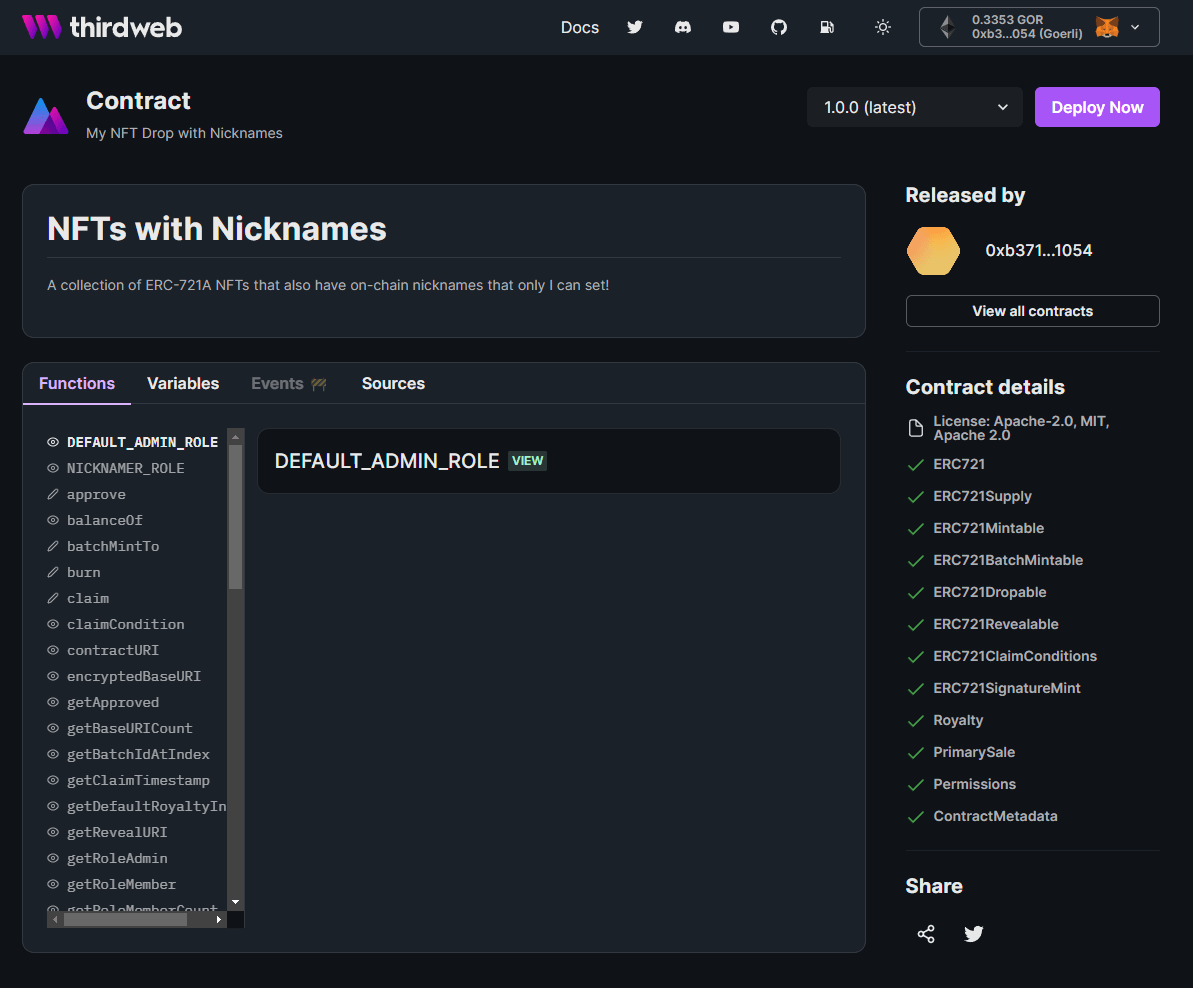Image resolution: width=1193 pixels, height=988 pixels.
Task: Select the burn function
Action: coord(74,572)
